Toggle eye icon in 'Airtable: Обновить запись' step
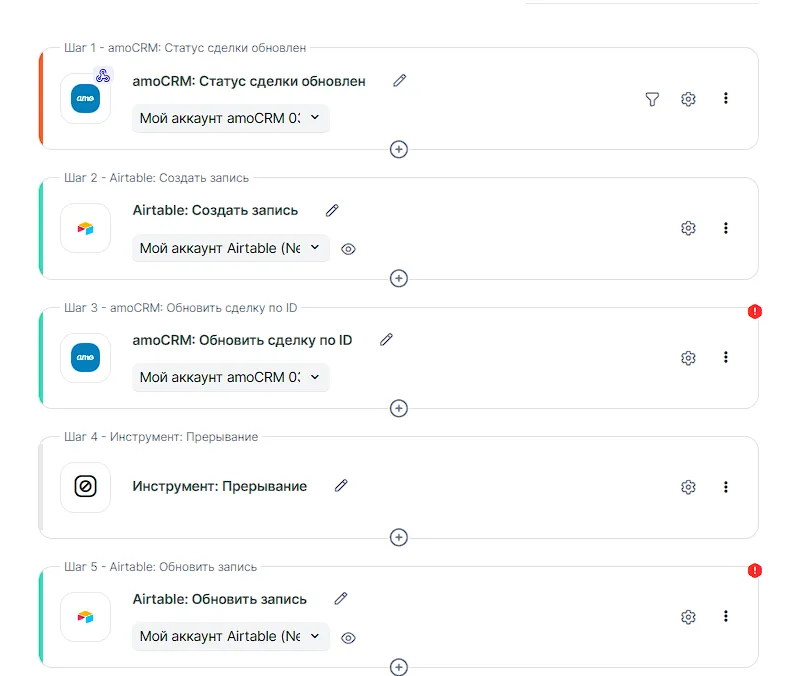 (x=348, y=637)
